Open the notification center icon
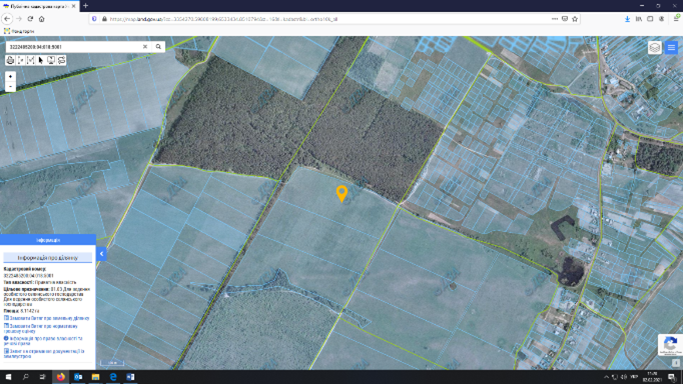Screen dimensions: 683x384 point(672,377)
